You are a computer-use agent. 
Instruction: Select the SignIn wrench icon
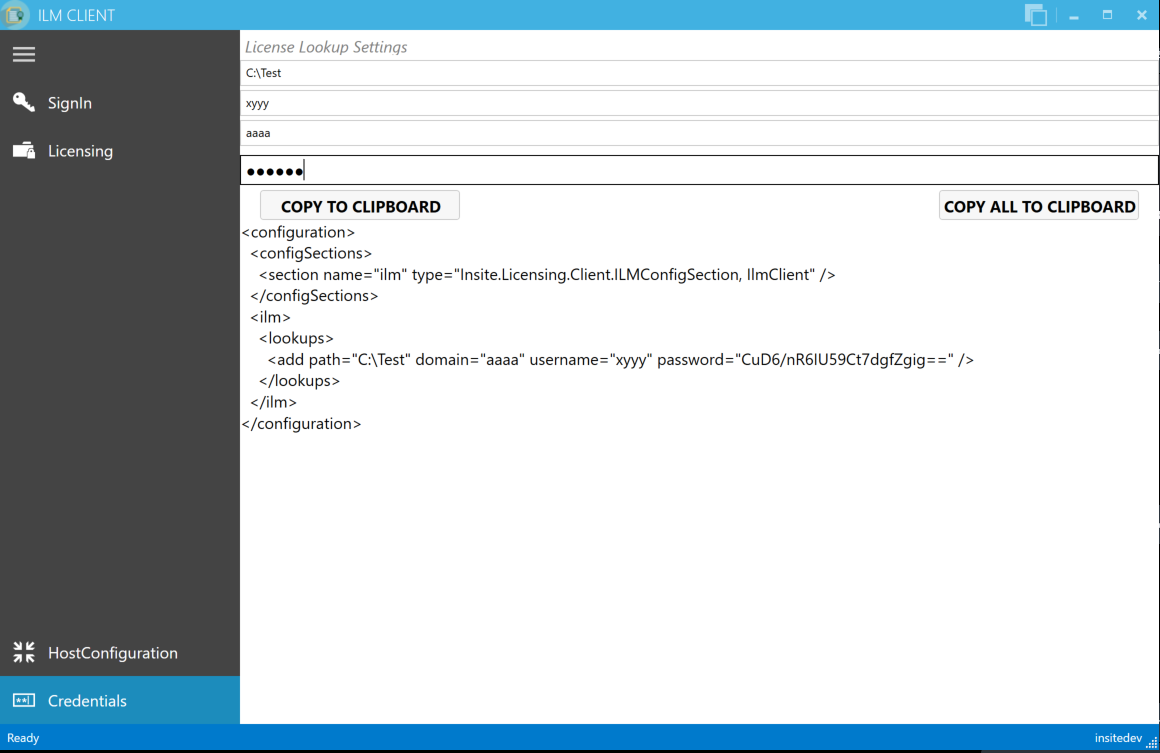tap(23, 102)
